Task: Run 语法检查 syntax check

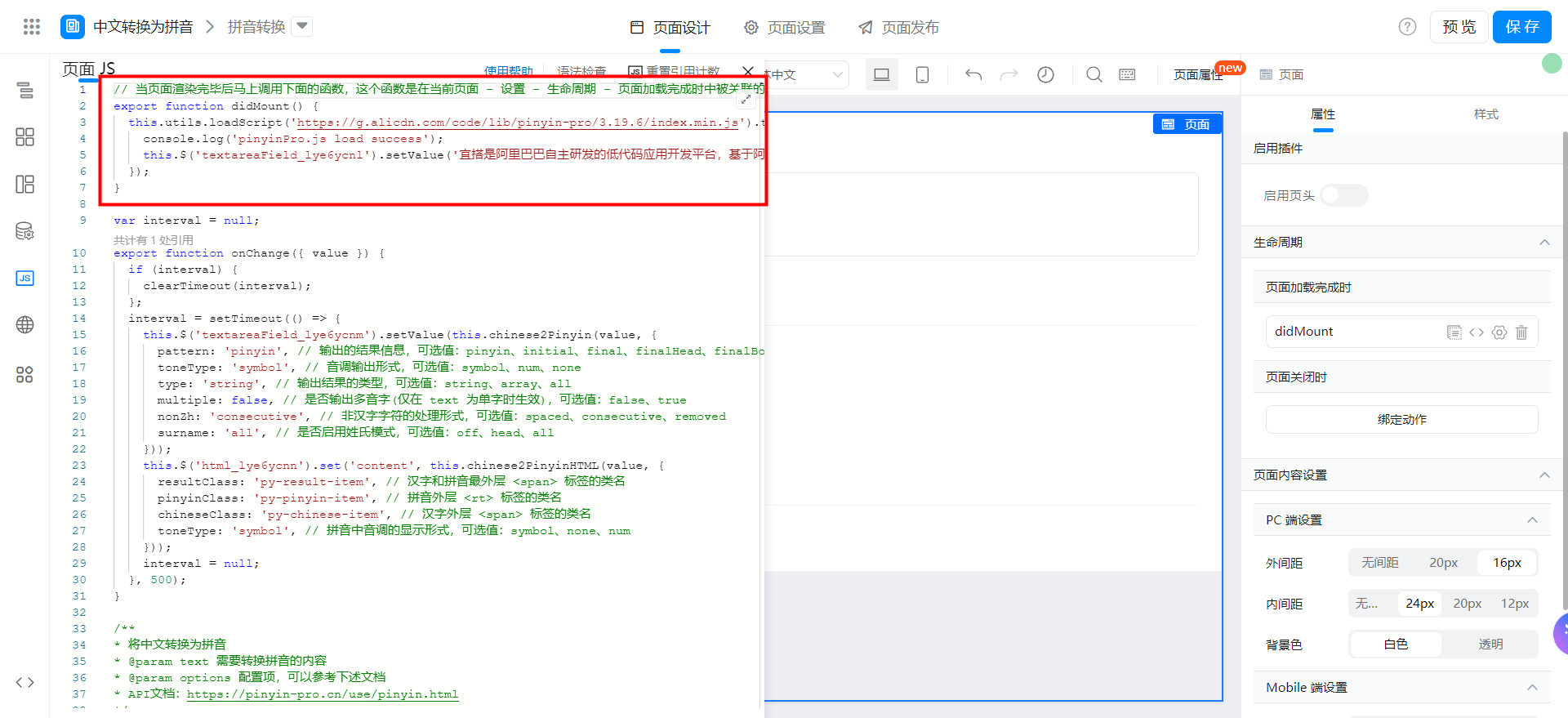Action: pyautogui.click(x=582, y=71)
